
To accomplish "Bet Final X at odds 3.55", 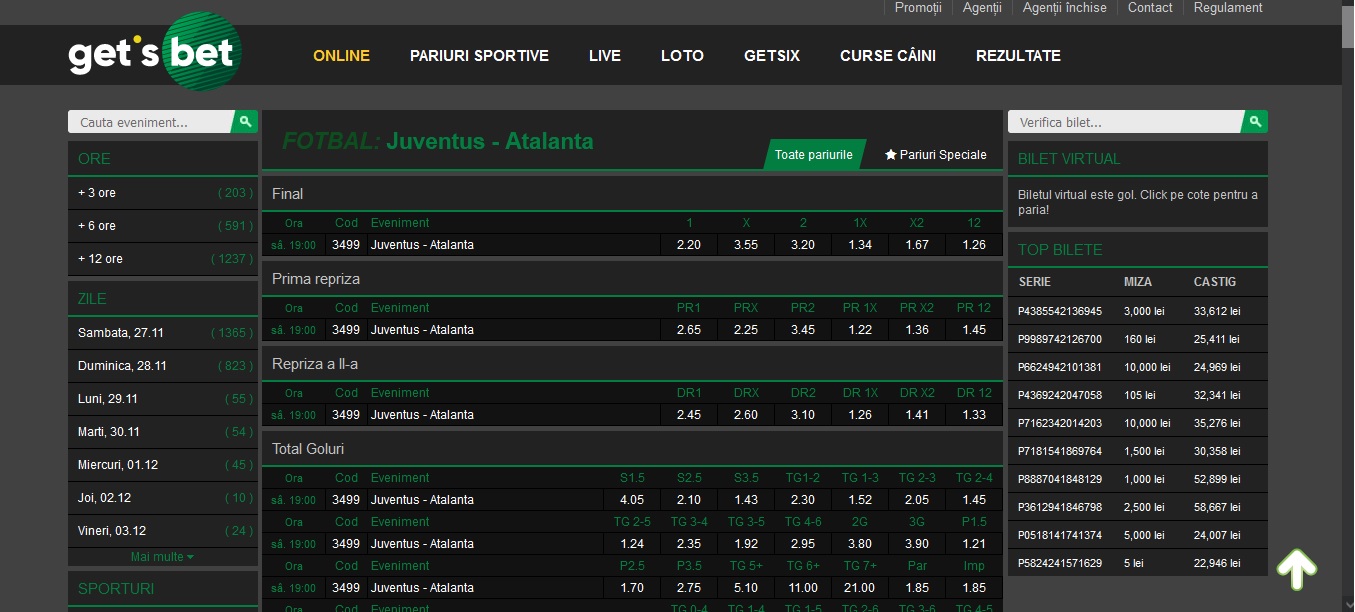I will (746, 245).
